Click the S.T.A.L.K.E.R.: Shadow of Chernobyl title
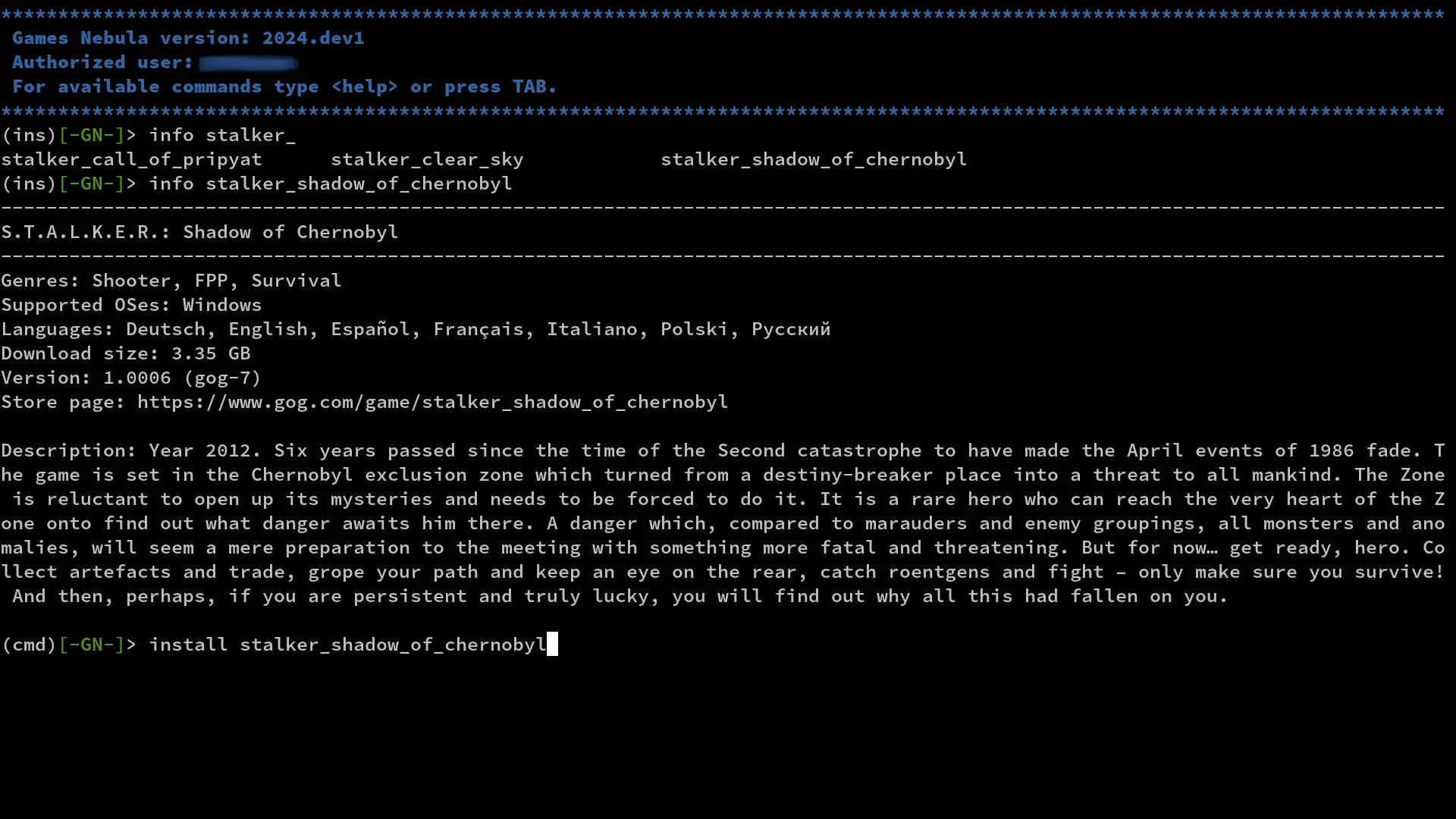This screenshot has height=819, width=1456. point(199,232)
